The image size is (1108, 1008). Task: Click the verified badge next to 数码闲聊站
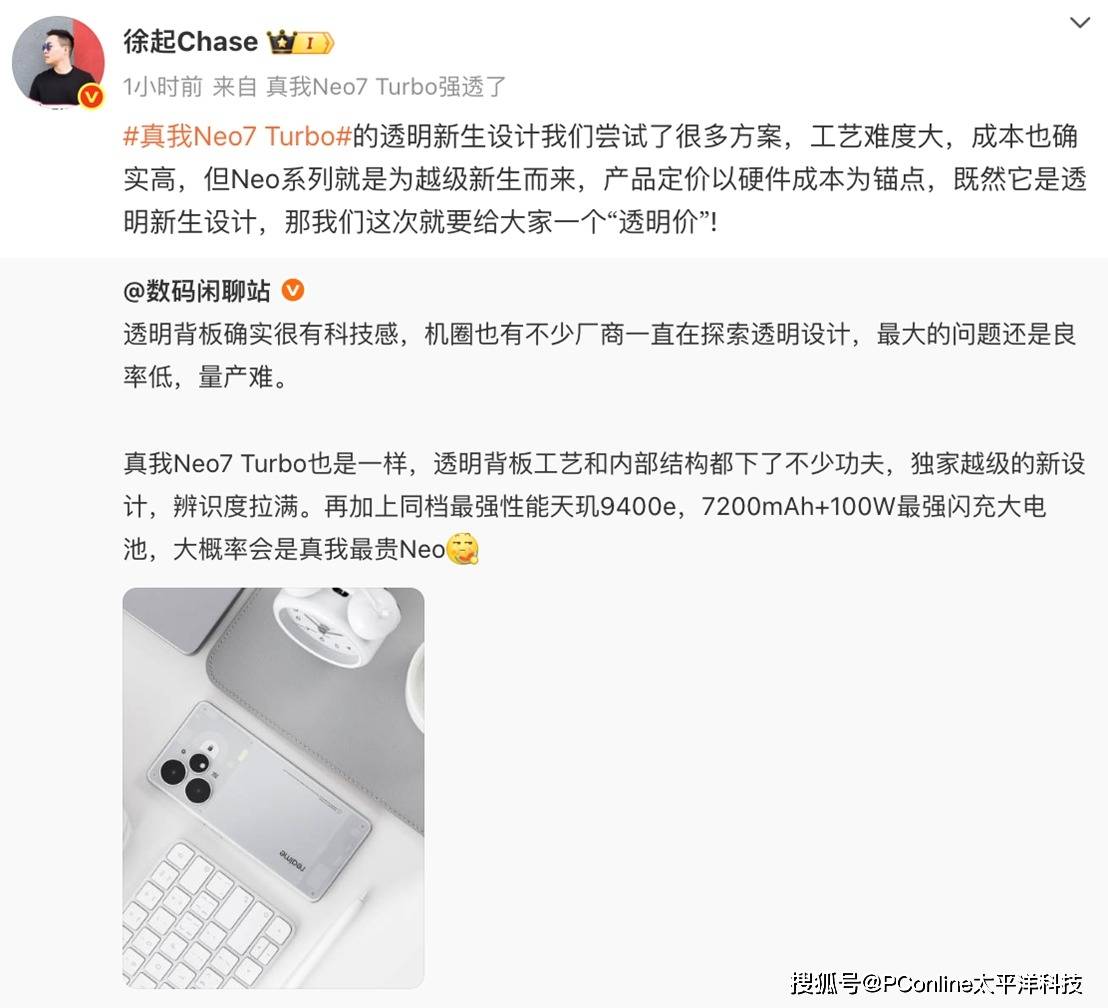(x=293, y=290)
